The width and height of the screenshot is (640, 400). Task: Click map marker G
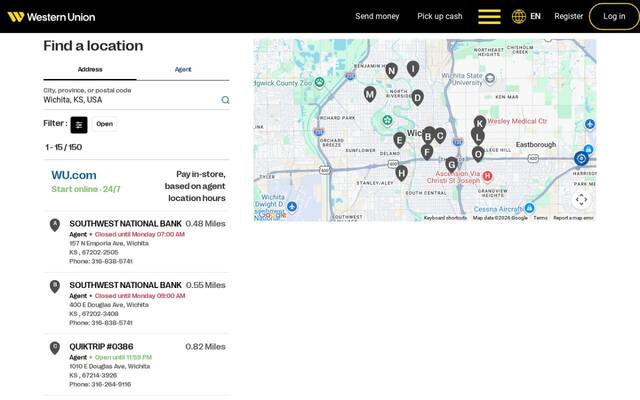point(451,164)
